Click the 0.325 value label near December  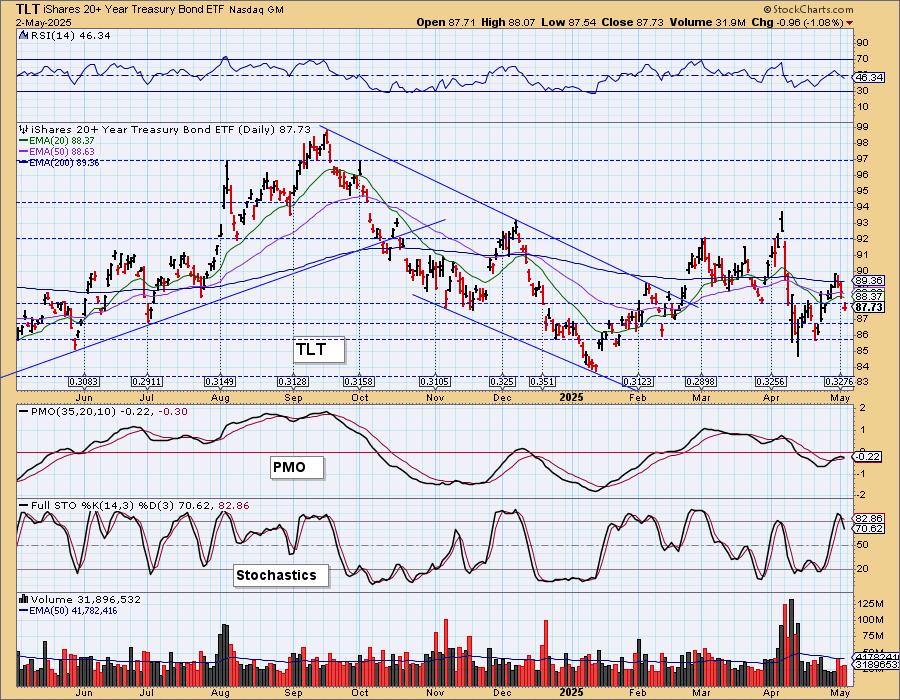coord(502,382)
